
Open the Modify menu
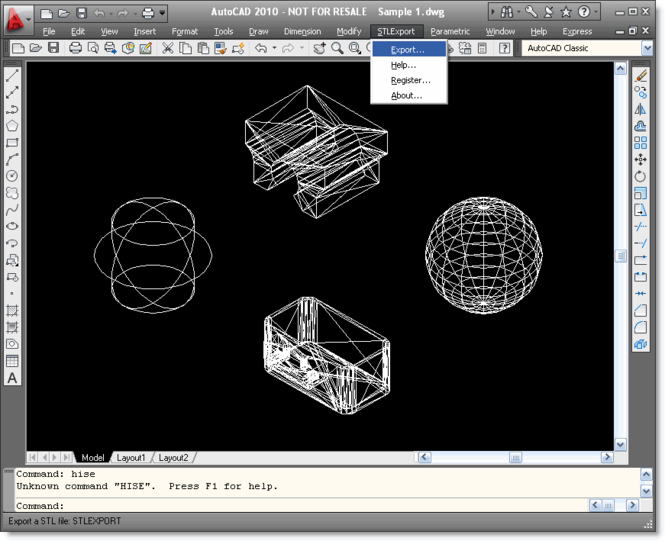tap(349, 31)
